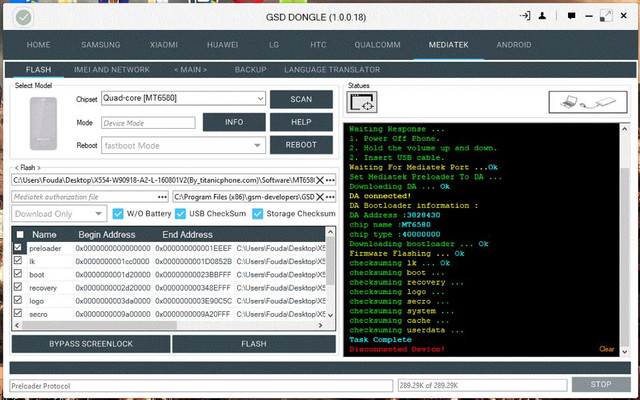Switch to the ANDROID tab
Image resolution: width=640 pixels, height=400 pixels.
click(514, 45)
